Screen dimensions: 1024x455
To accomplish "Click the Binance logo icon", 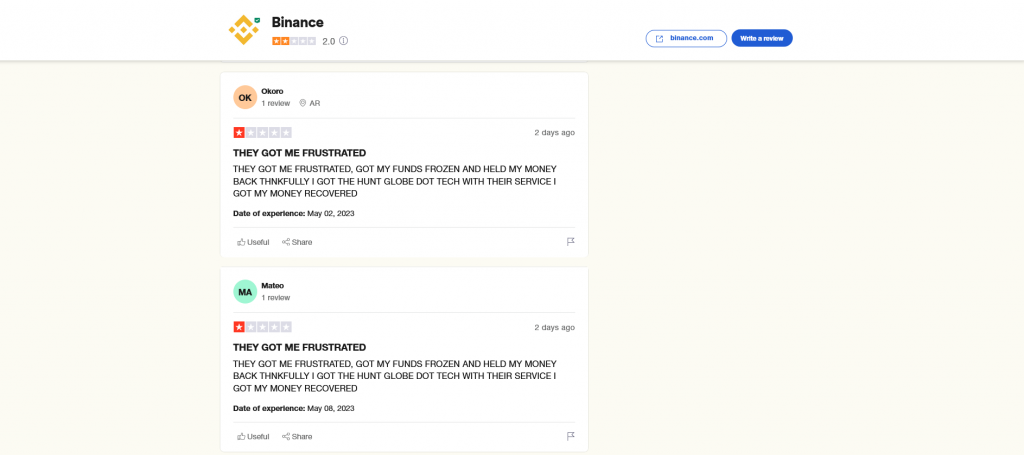I will point(243,30).
